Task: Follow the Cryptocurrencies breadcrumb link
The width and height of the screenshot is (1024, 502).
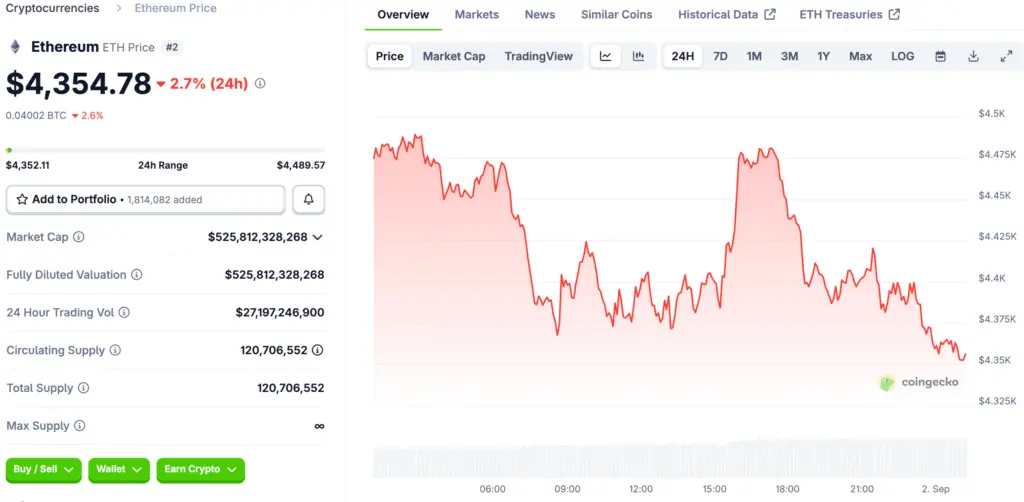Action: (x=52, y=8)
